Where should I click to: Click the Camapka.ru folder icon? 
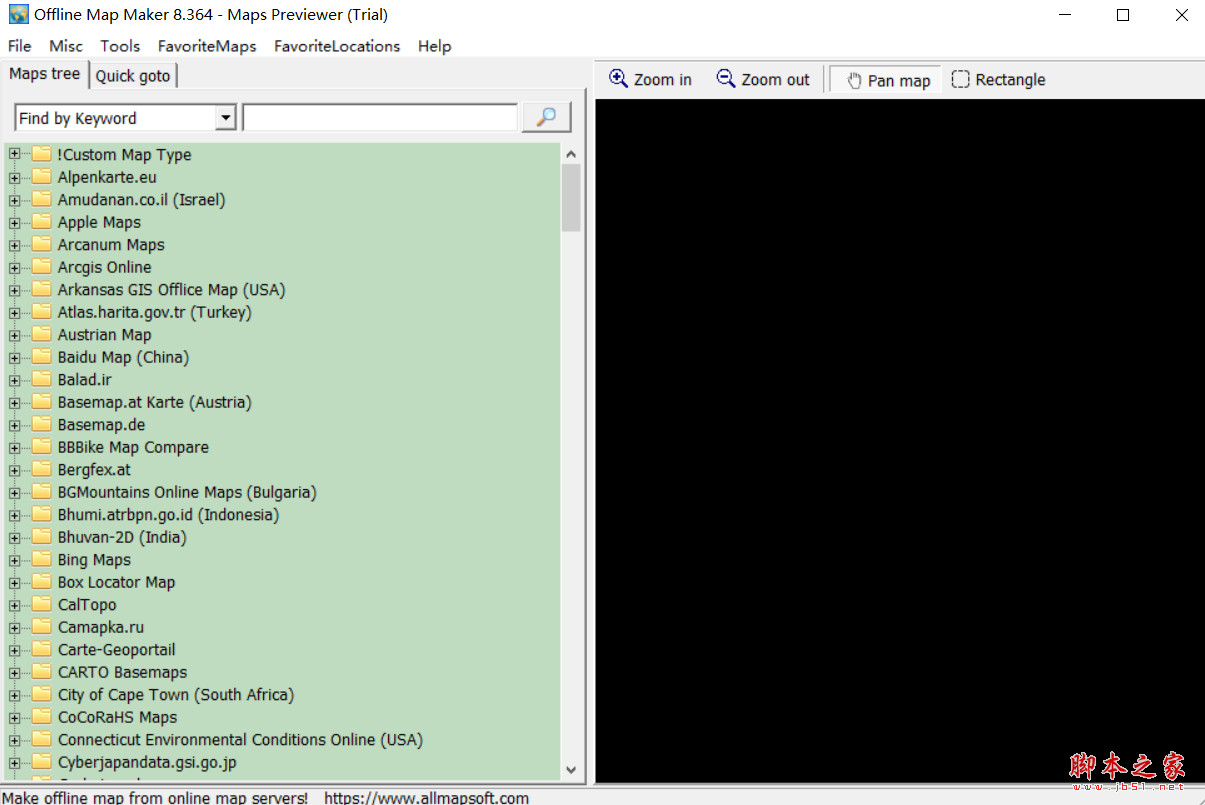point(41,627)
